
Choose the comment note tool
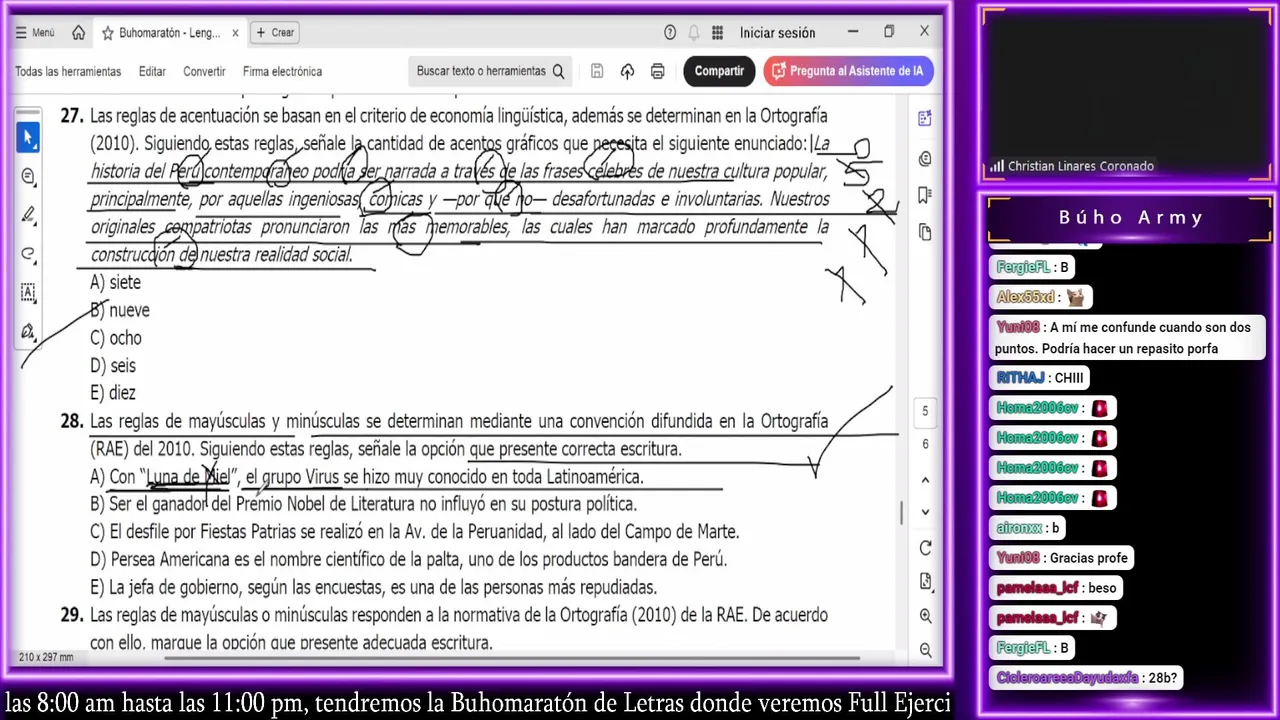[x=28, y=176]
